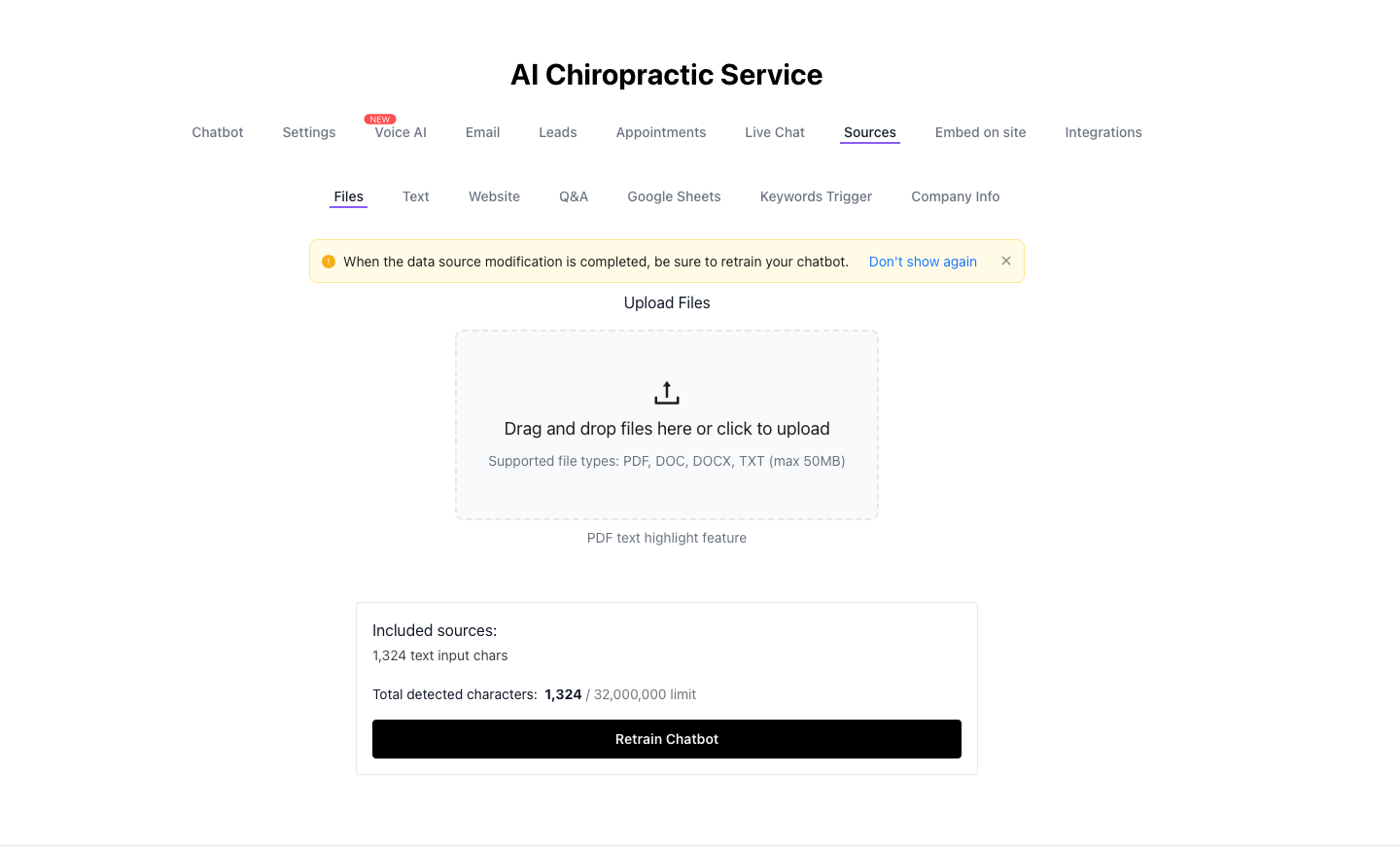Click the PDF text highlight feature label
1400x847 pixels.
[666, 538]
